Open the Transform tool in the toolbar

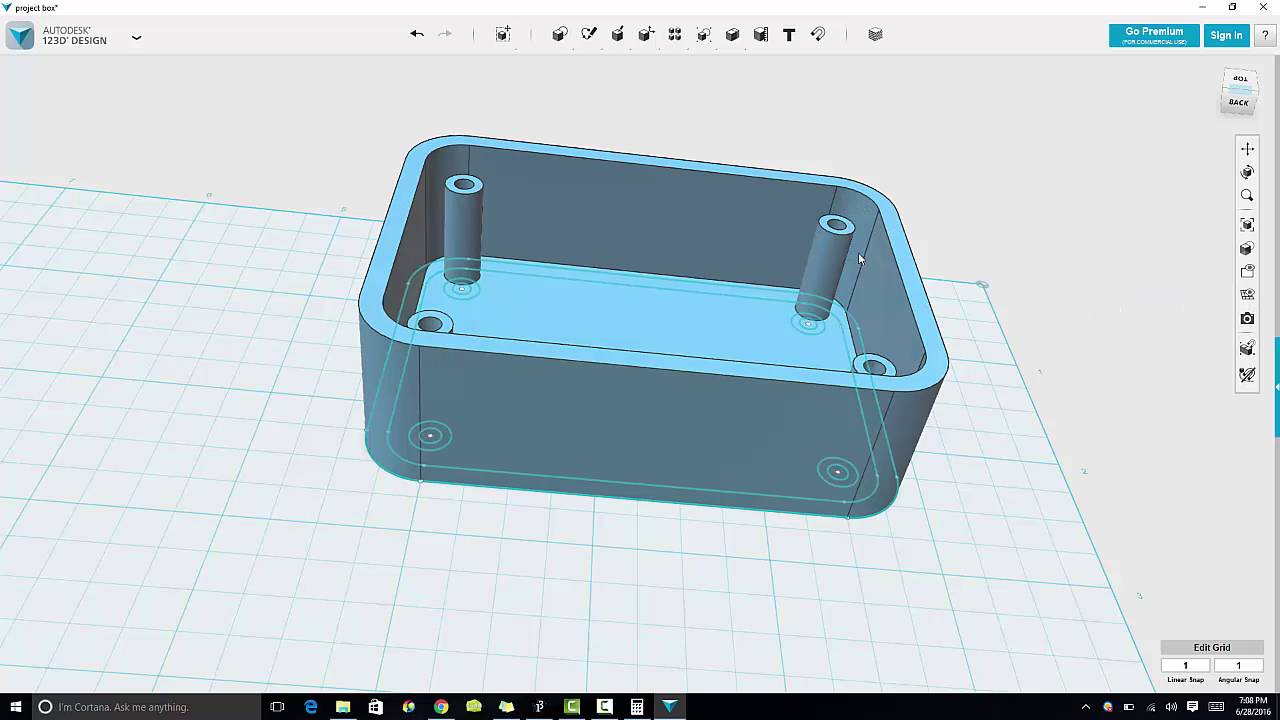point(503,34)
